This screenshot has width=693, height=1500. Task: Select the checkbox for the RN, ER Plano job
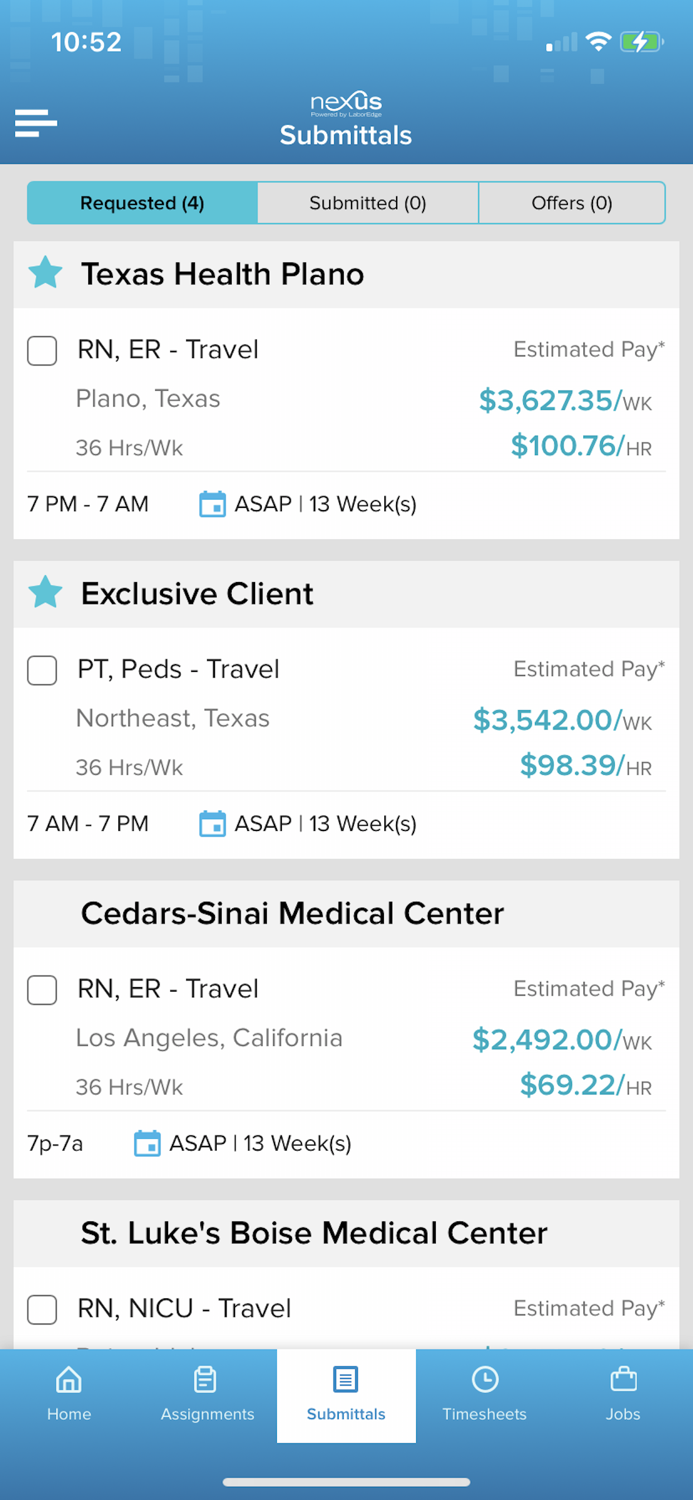pyautogui.click(x=41, y=351)
